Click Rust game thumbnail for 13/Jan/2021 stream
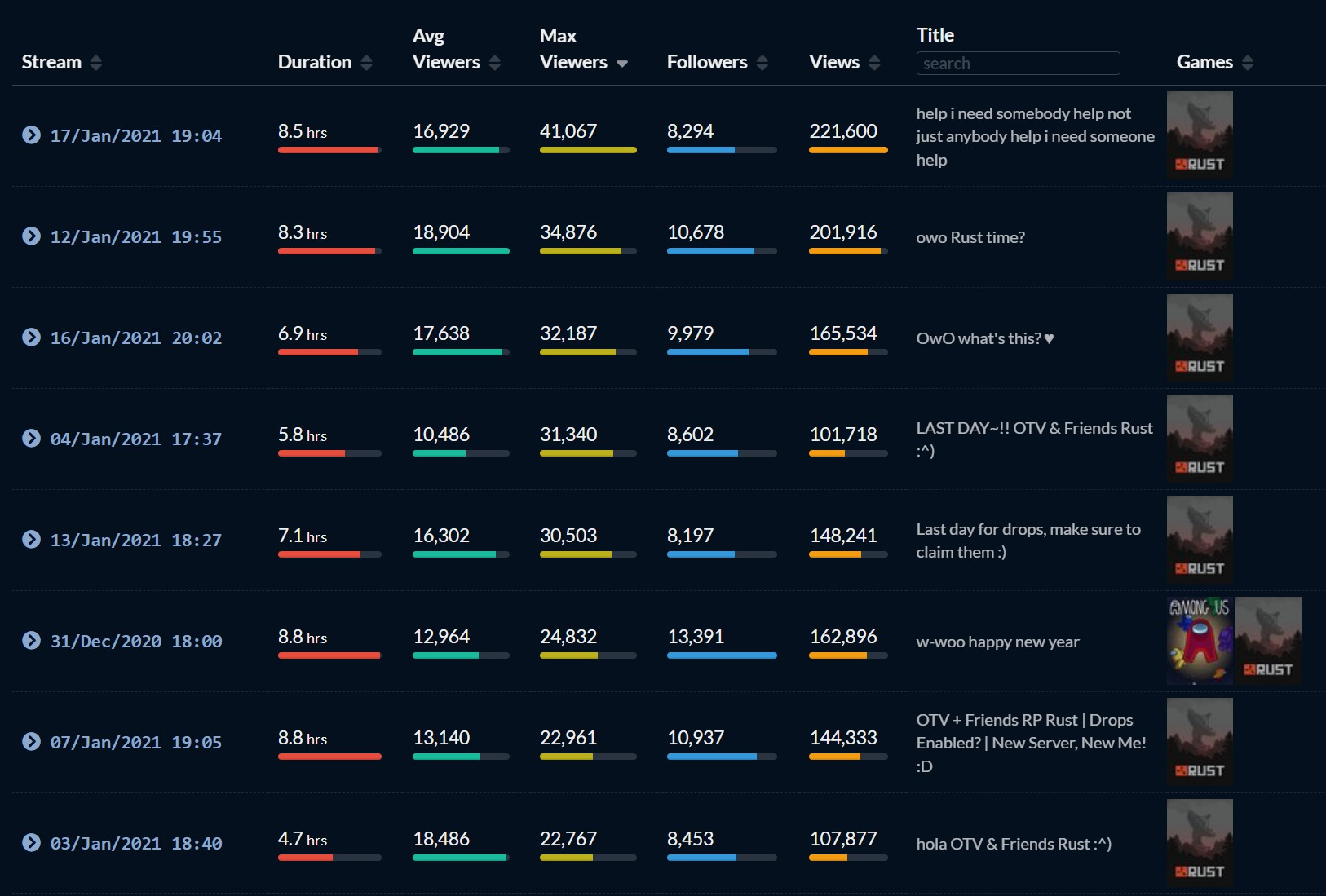 click(1200, 539)
